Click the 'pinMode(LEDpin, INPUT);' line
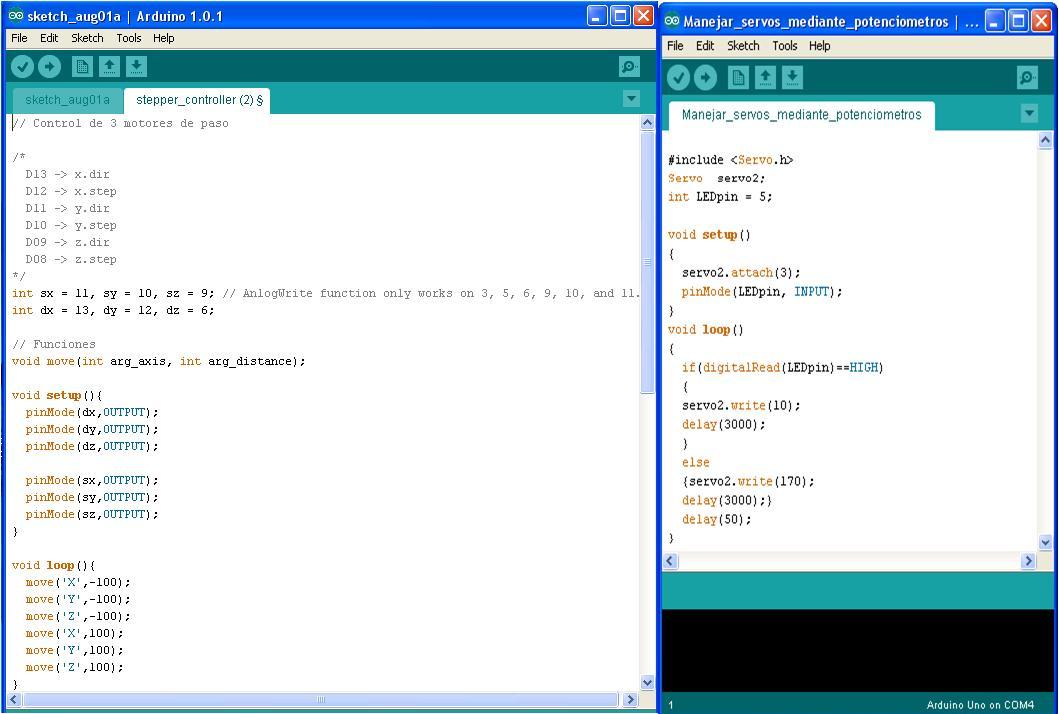The width and height of the screenshot is (1059, 714). (x=762, y=291)
